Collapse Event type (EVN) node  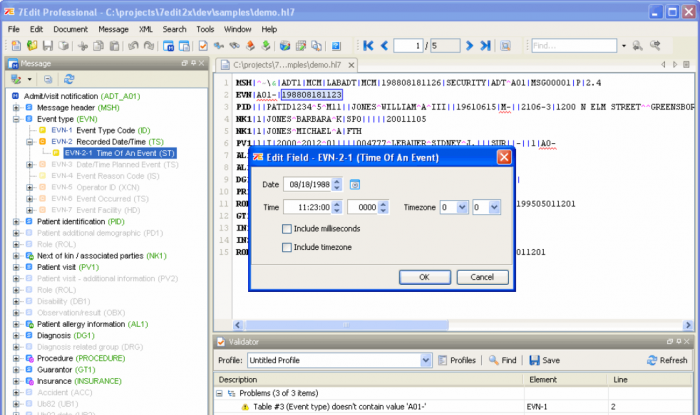[x=16, y=119]
